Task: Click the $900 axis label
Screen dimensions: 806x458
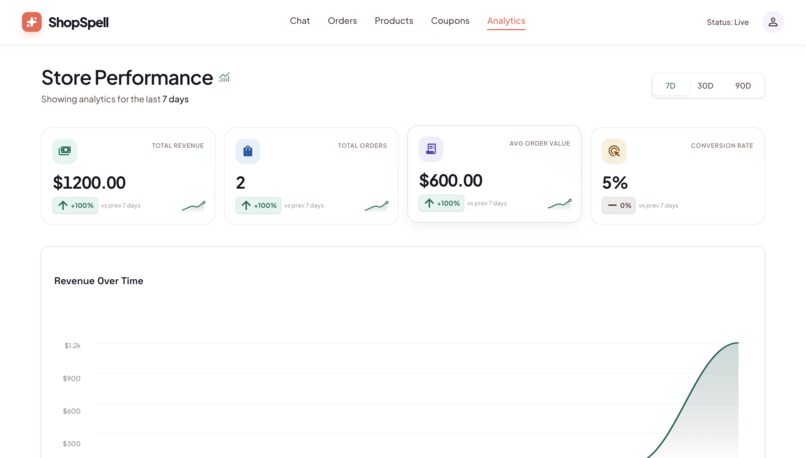Action: pyautogui.click(x=71, y=378)
